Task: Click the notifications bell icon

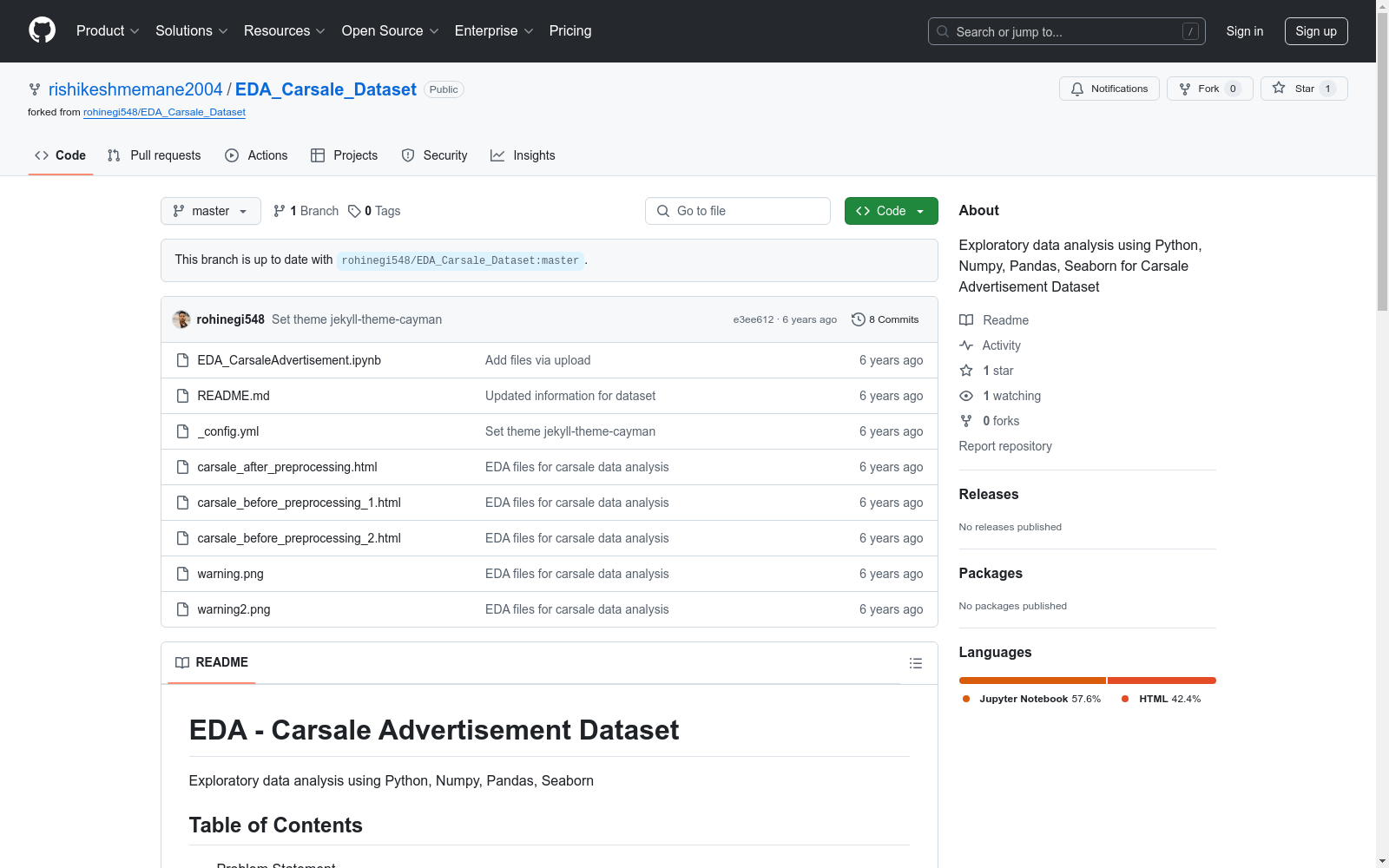Action: pyautogui.click(x=1077, y=89)
